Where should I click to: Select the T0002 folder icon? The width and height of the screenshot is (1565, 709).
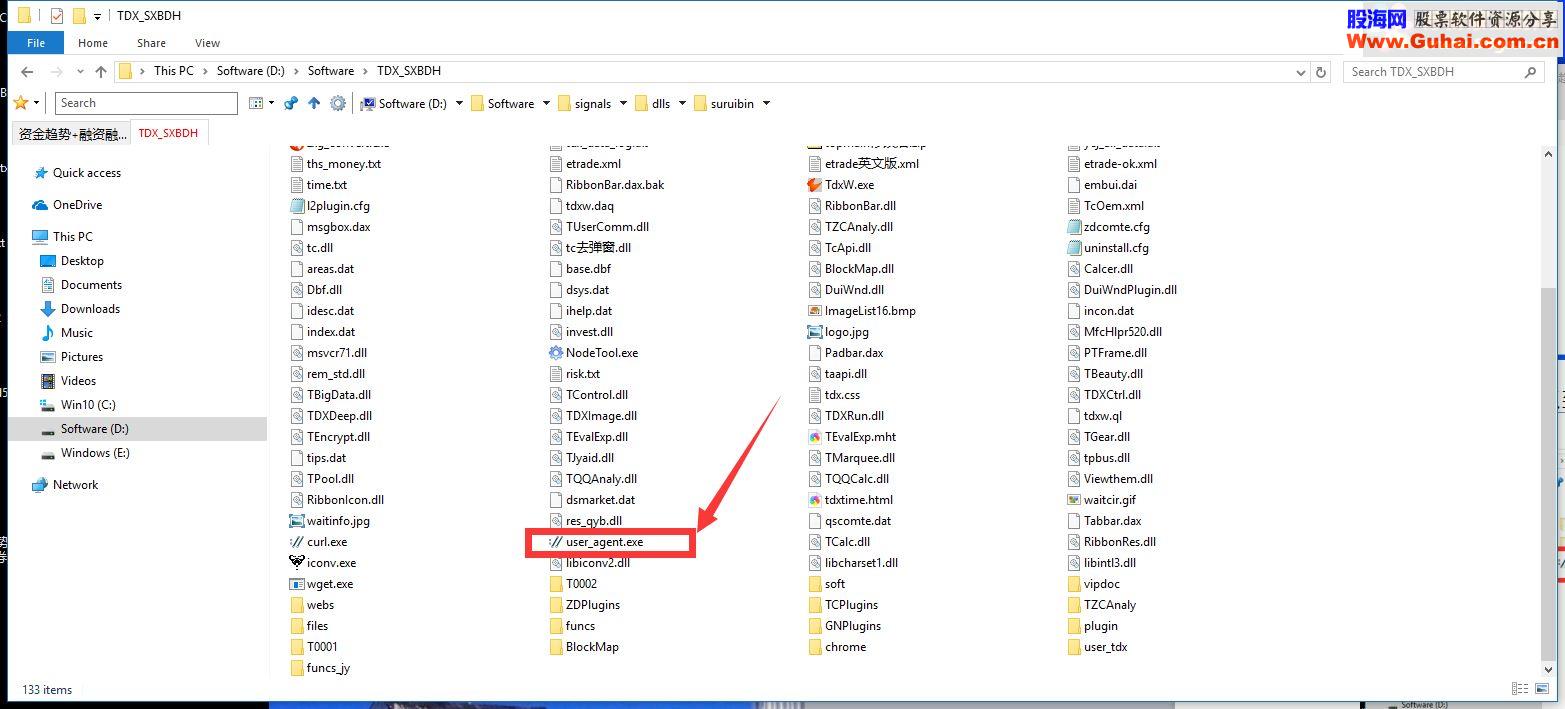point(556,584)
